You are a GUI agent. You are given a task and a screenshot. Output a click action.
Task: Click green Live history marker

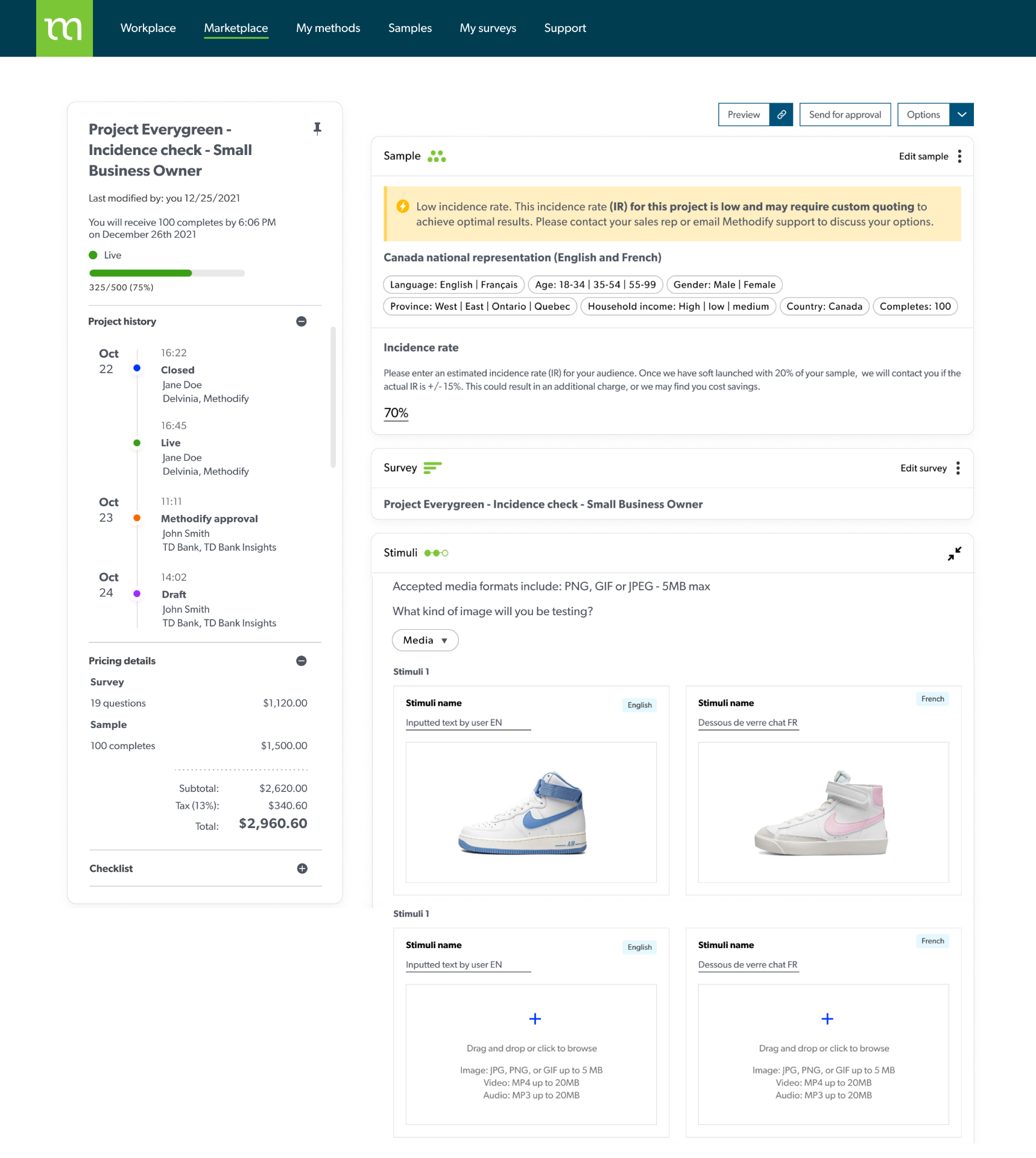(x=137, y=443)
